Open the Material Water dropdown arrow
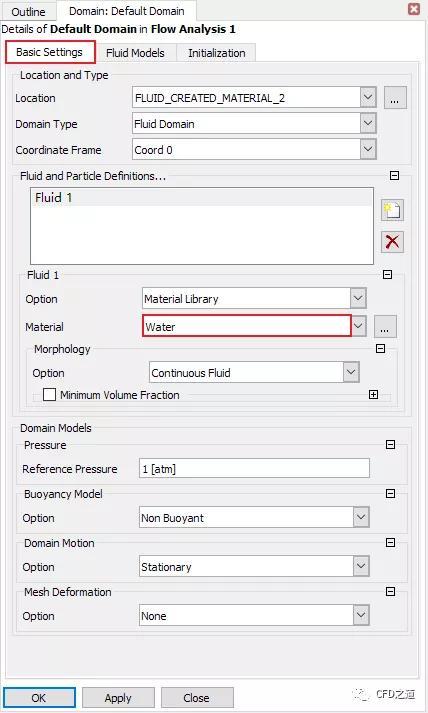The width and height of the screenshot is (428, 713). click(x=358, y=326)
